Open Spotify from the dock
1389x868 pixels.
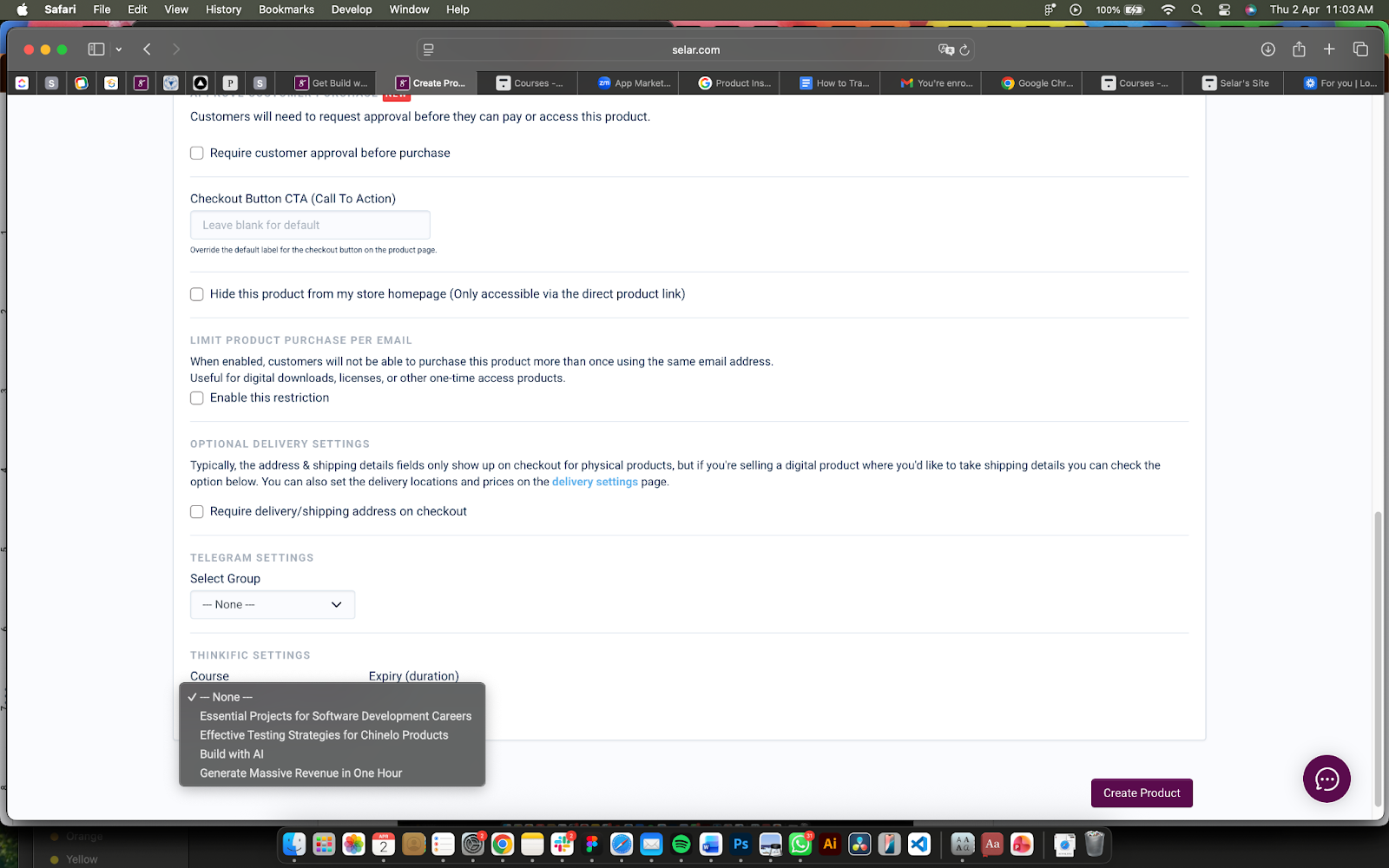coord(681,844)
